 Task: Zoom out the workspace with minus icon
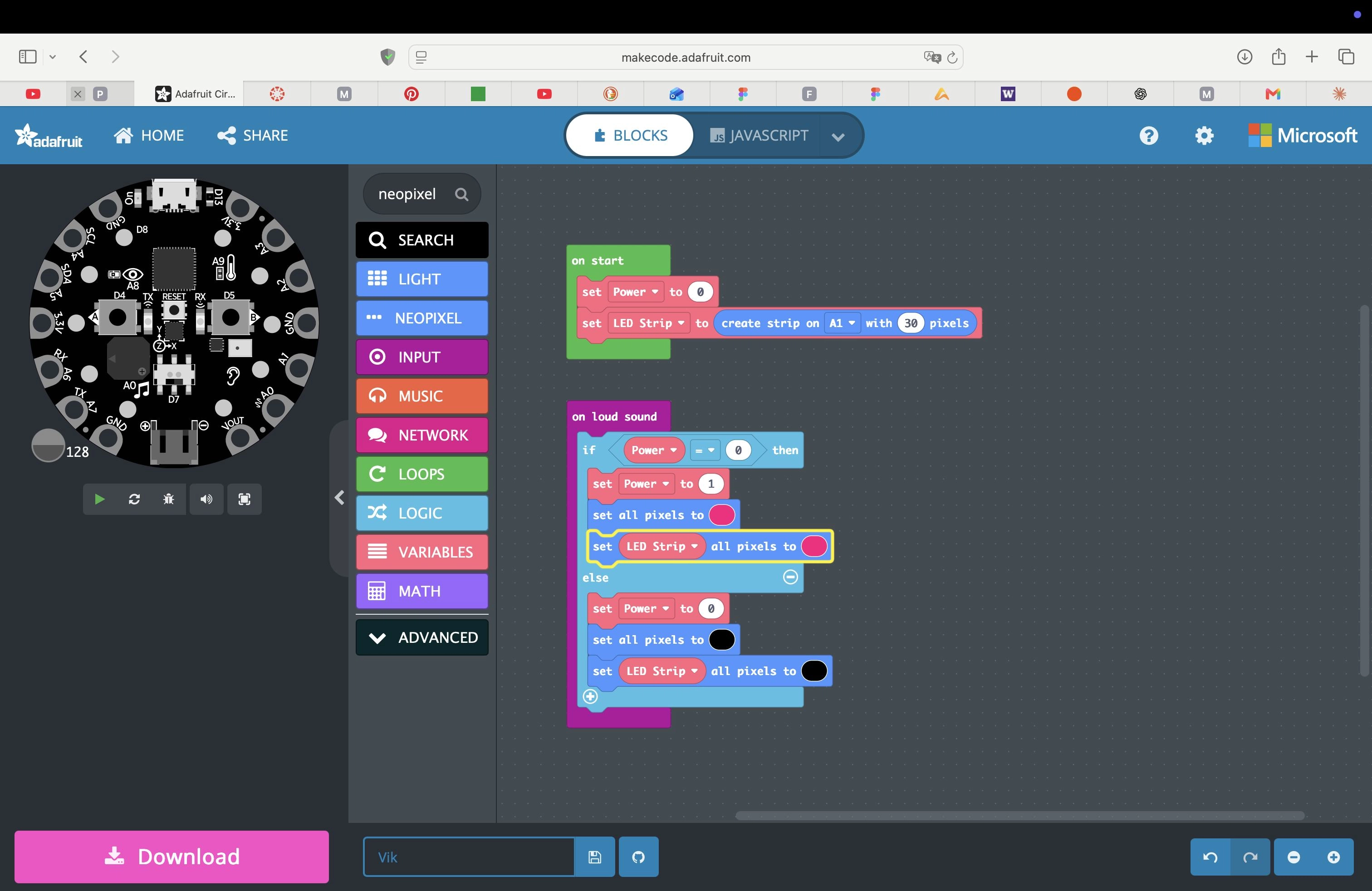[x=1294, y=857]
